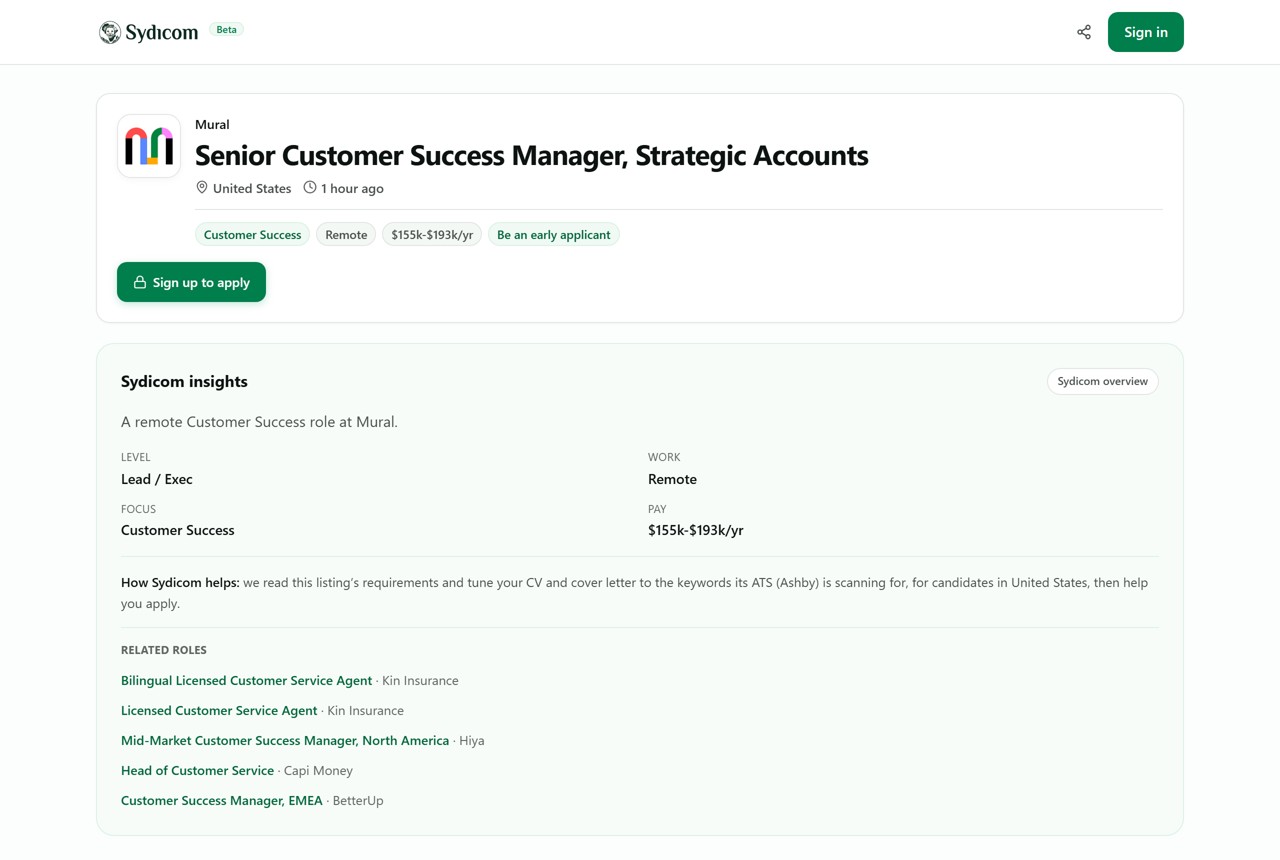Click the United States location text

(x=252, y=188)
